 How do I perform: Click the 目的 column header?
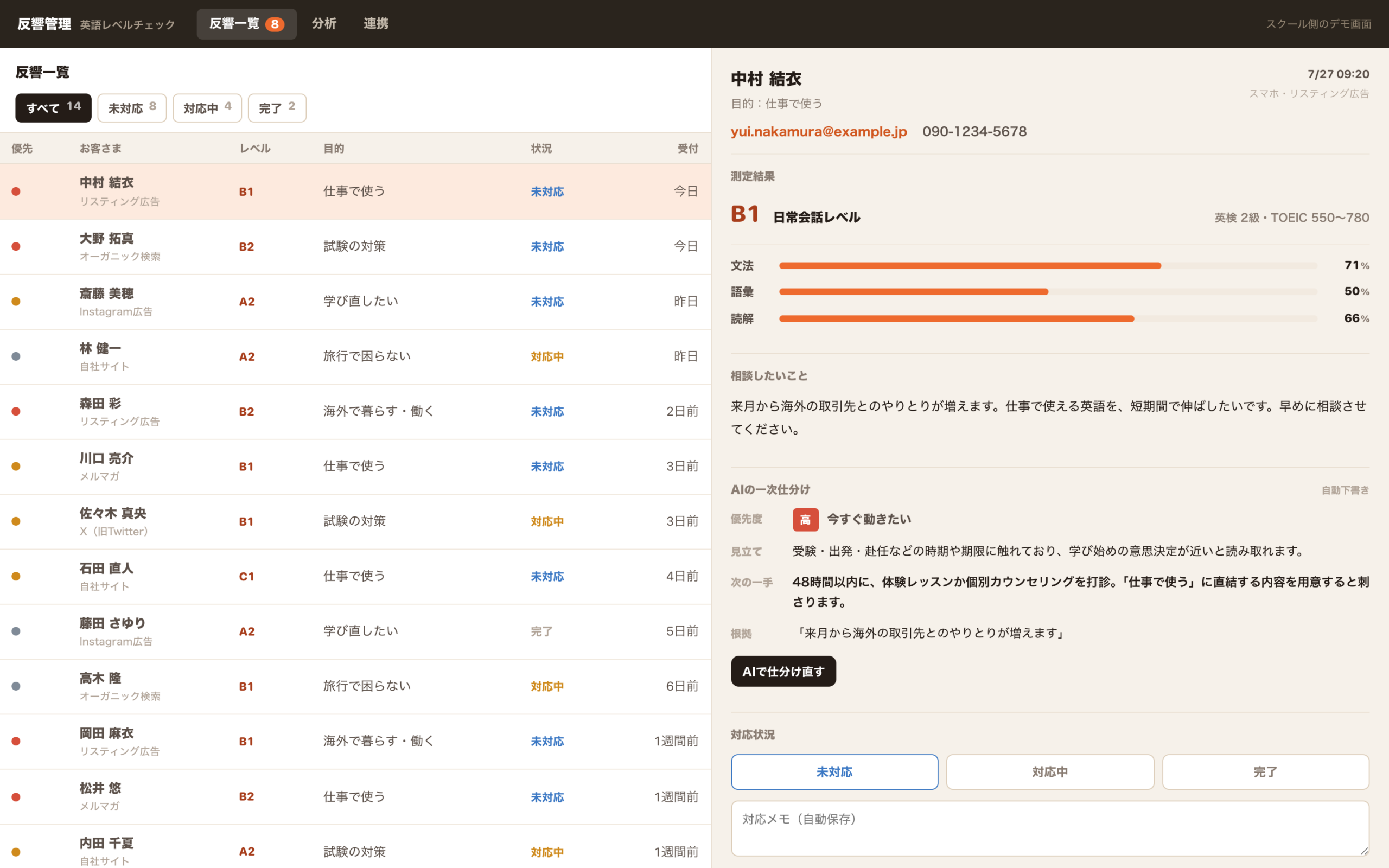click(334, 149)
